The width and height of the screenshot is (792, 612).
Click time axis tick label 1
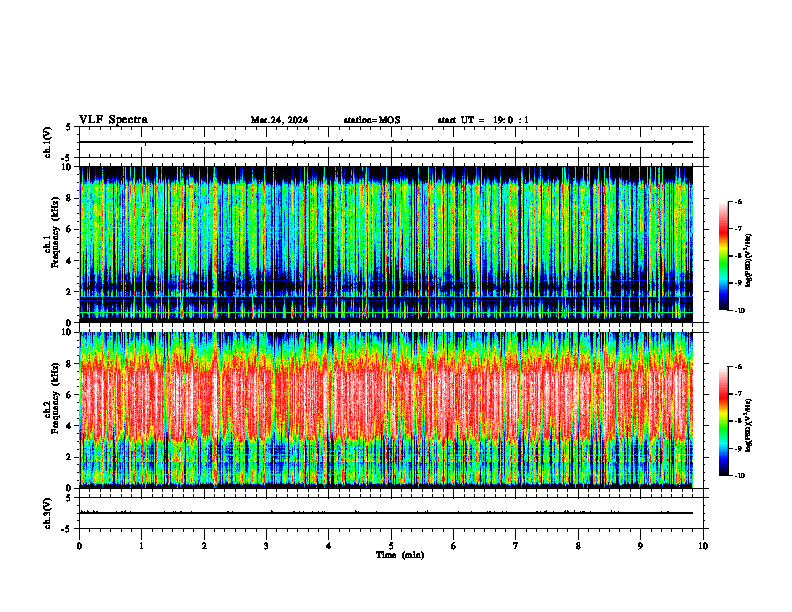point(141,546)
